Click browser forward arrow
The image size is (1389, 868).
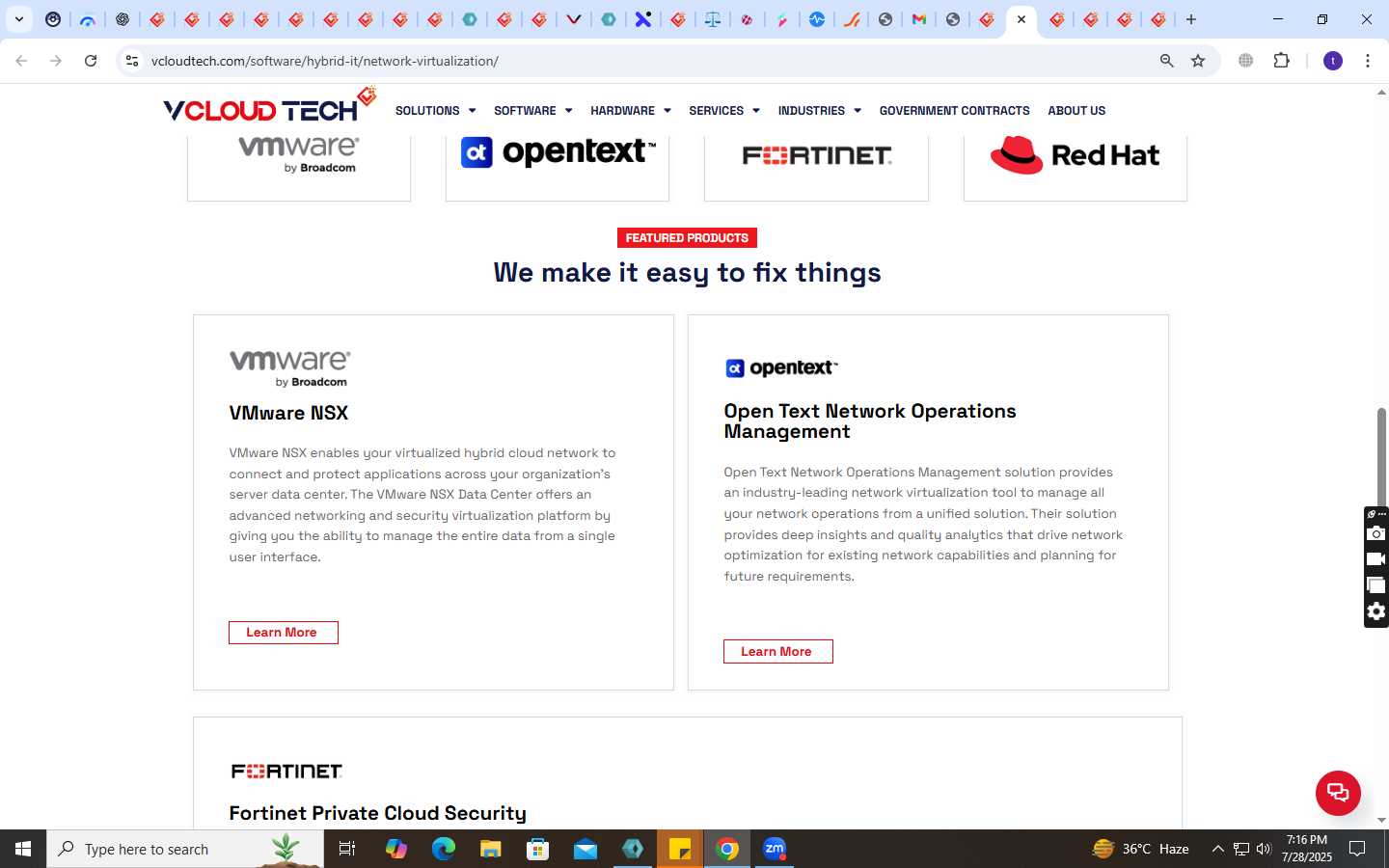coord(56,61)
